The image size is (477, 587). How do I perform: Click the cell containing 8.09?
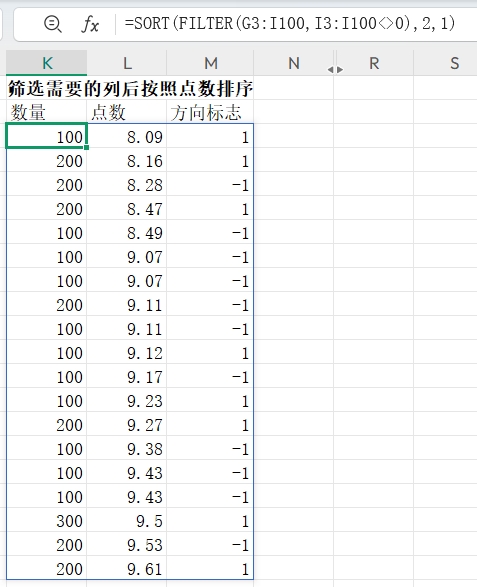click(x=127, y=137)
